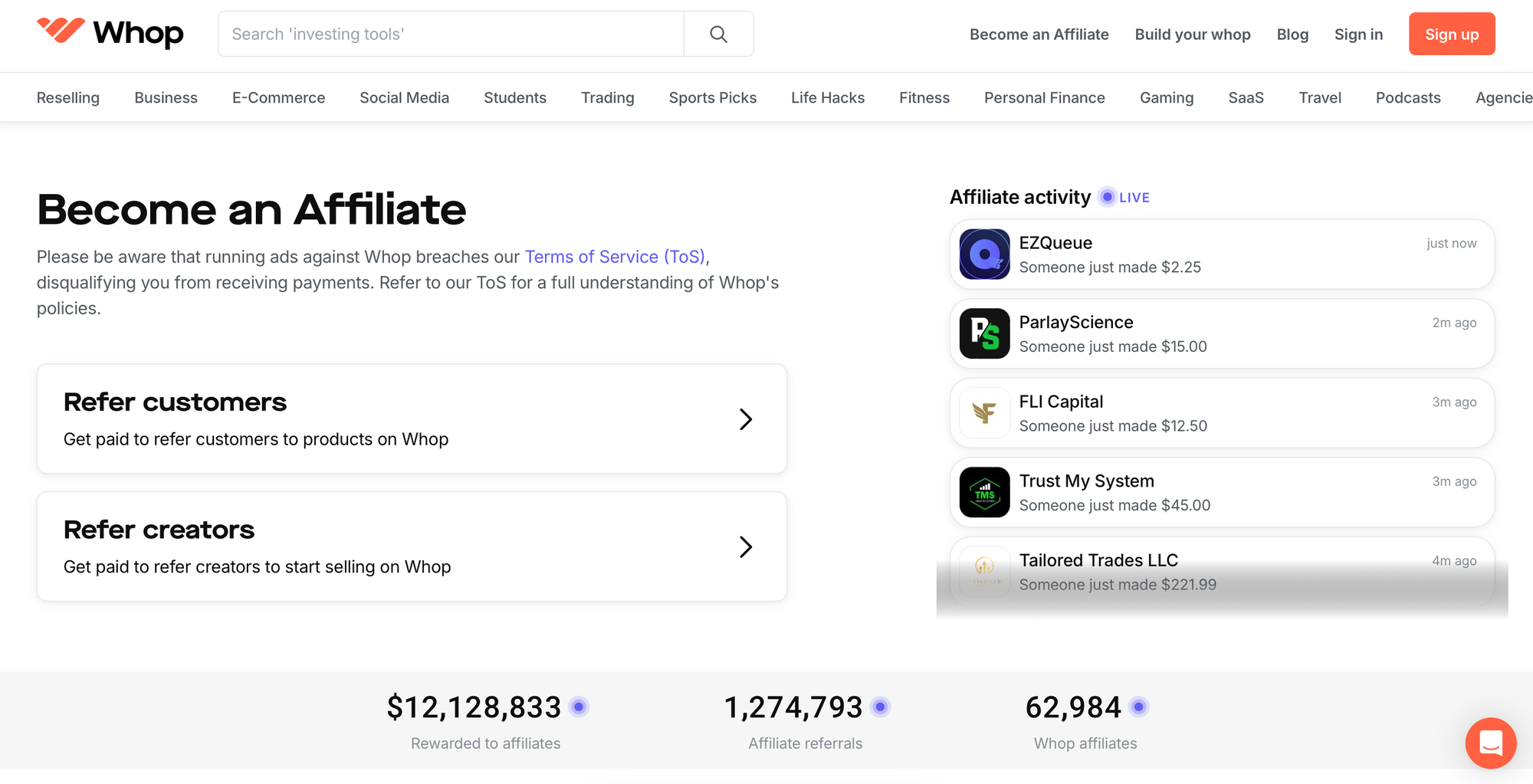This screenshot has width=1533, height=784.
Task: Open the Students category
Action: coord(515,97)
